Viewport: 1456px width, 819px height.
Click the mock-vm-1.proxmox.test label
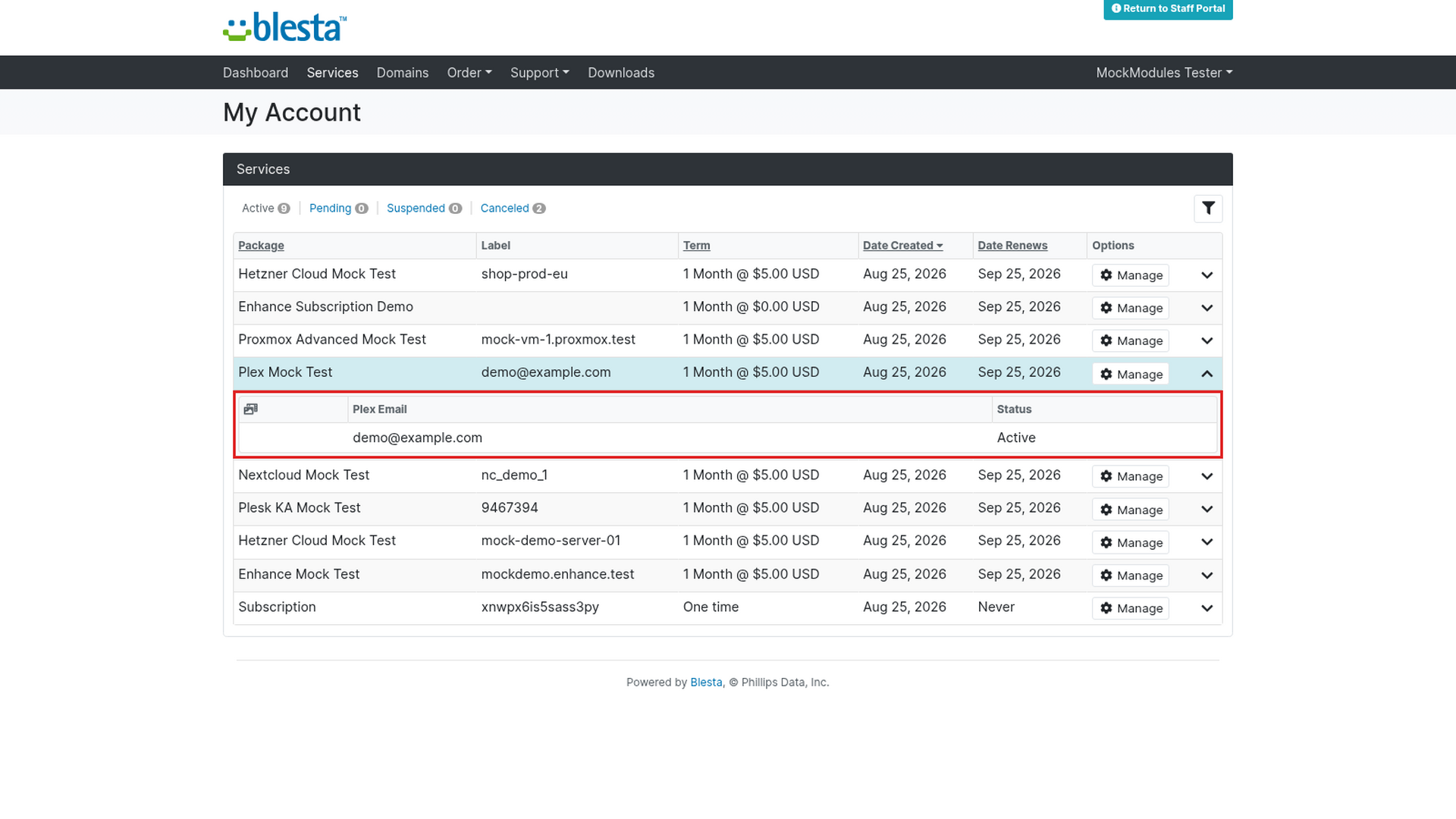(x=558, y=340)
